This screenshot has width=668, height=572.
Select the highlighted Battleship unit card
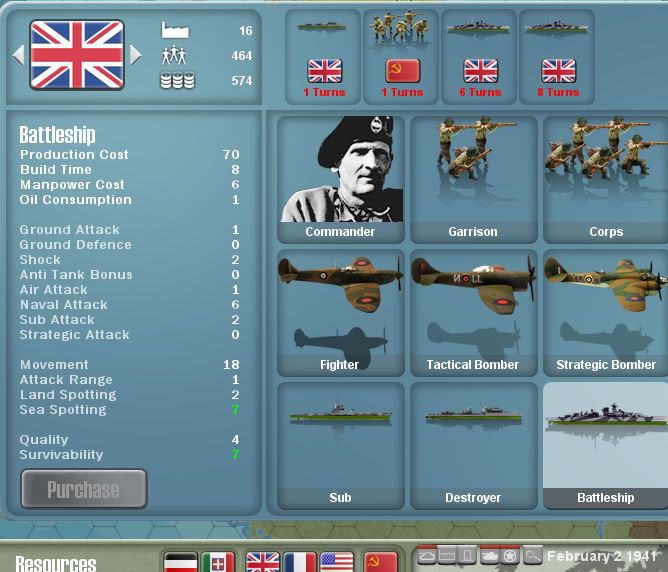coord(605,445)
